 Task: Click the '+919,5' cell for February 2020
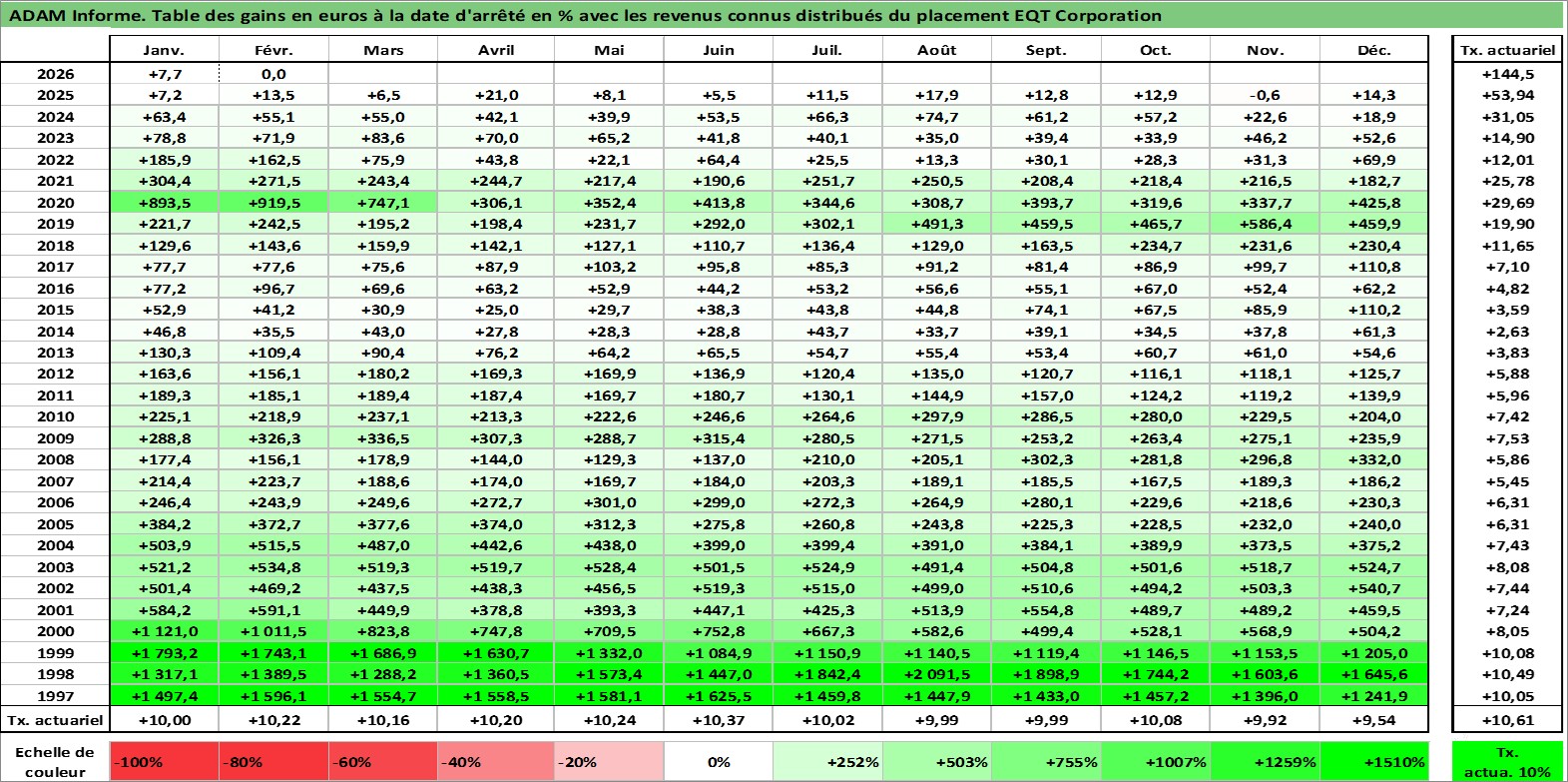(273, 203)
